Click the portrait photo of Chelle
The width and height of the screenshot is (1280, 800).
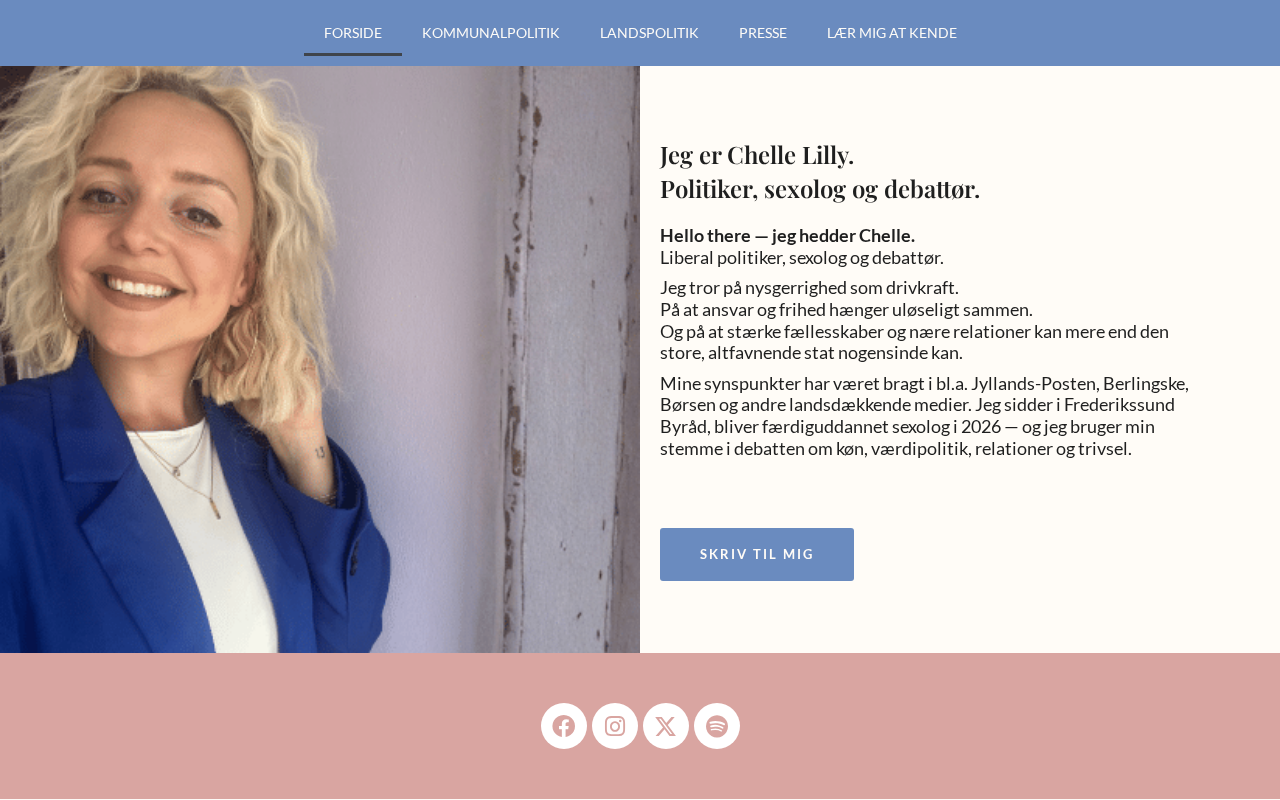[320, 359]
